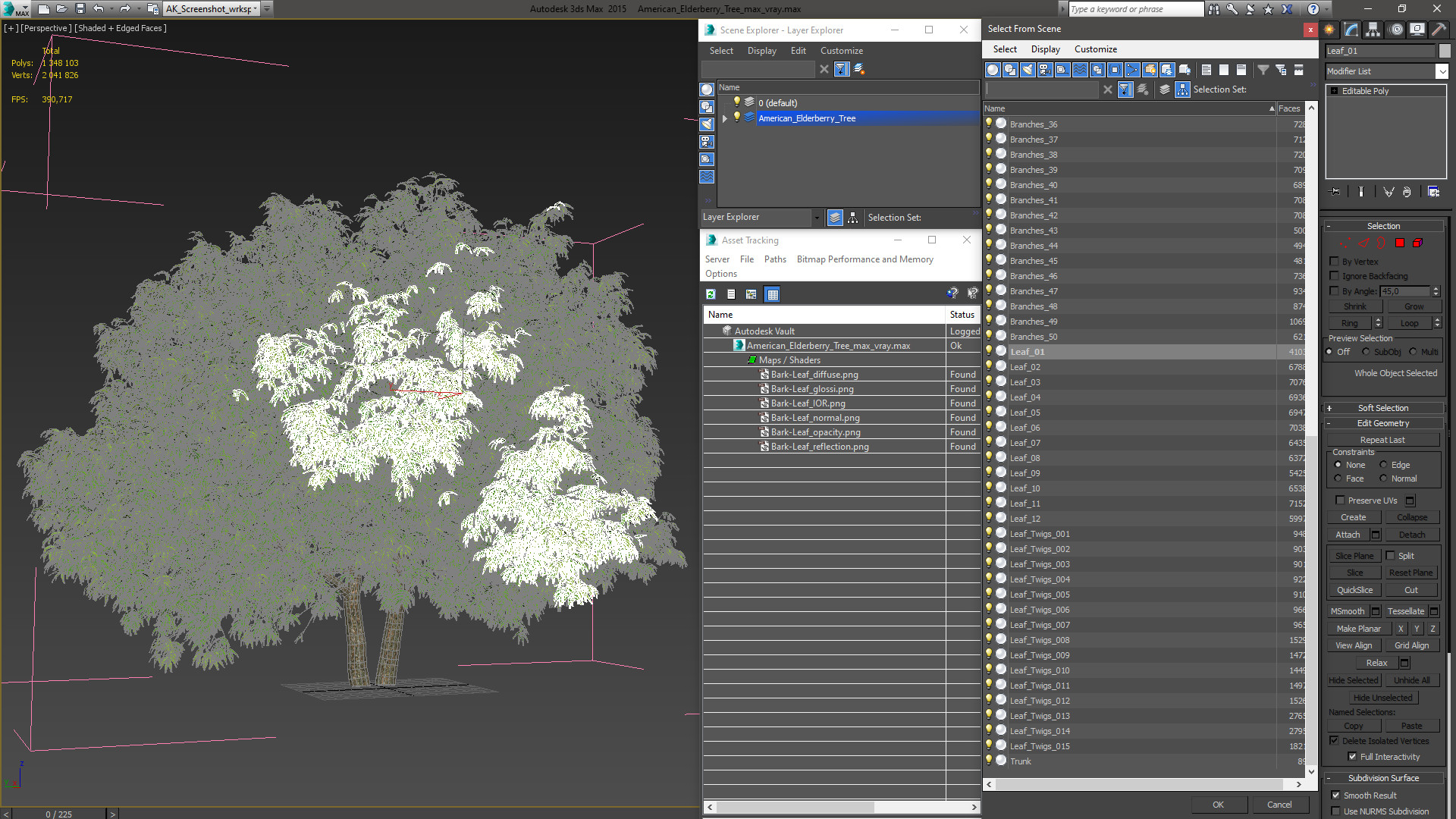Expand Editable Poly plus in modifier stack

click(1335, 91)
